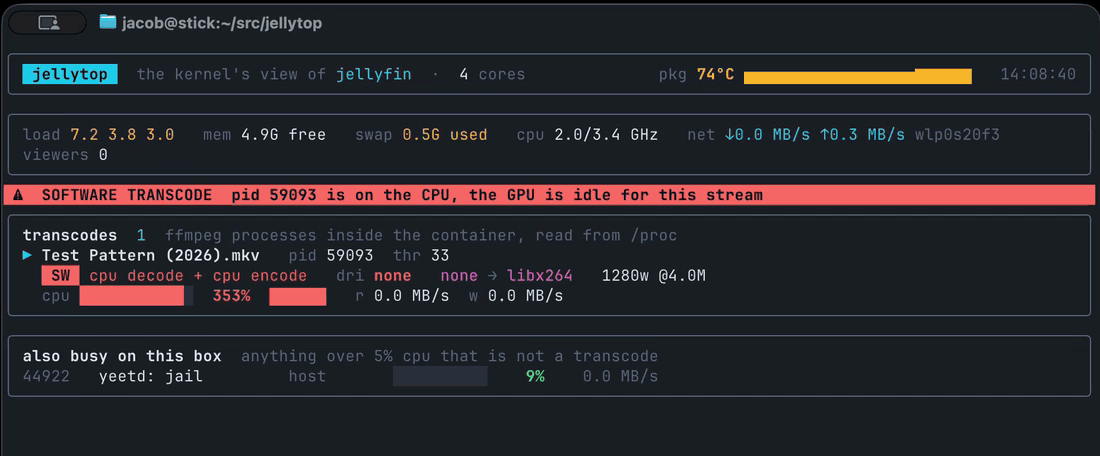1100x456 pixels.
Task: Click the orange package temperature bar
Action: click(857, 76)
